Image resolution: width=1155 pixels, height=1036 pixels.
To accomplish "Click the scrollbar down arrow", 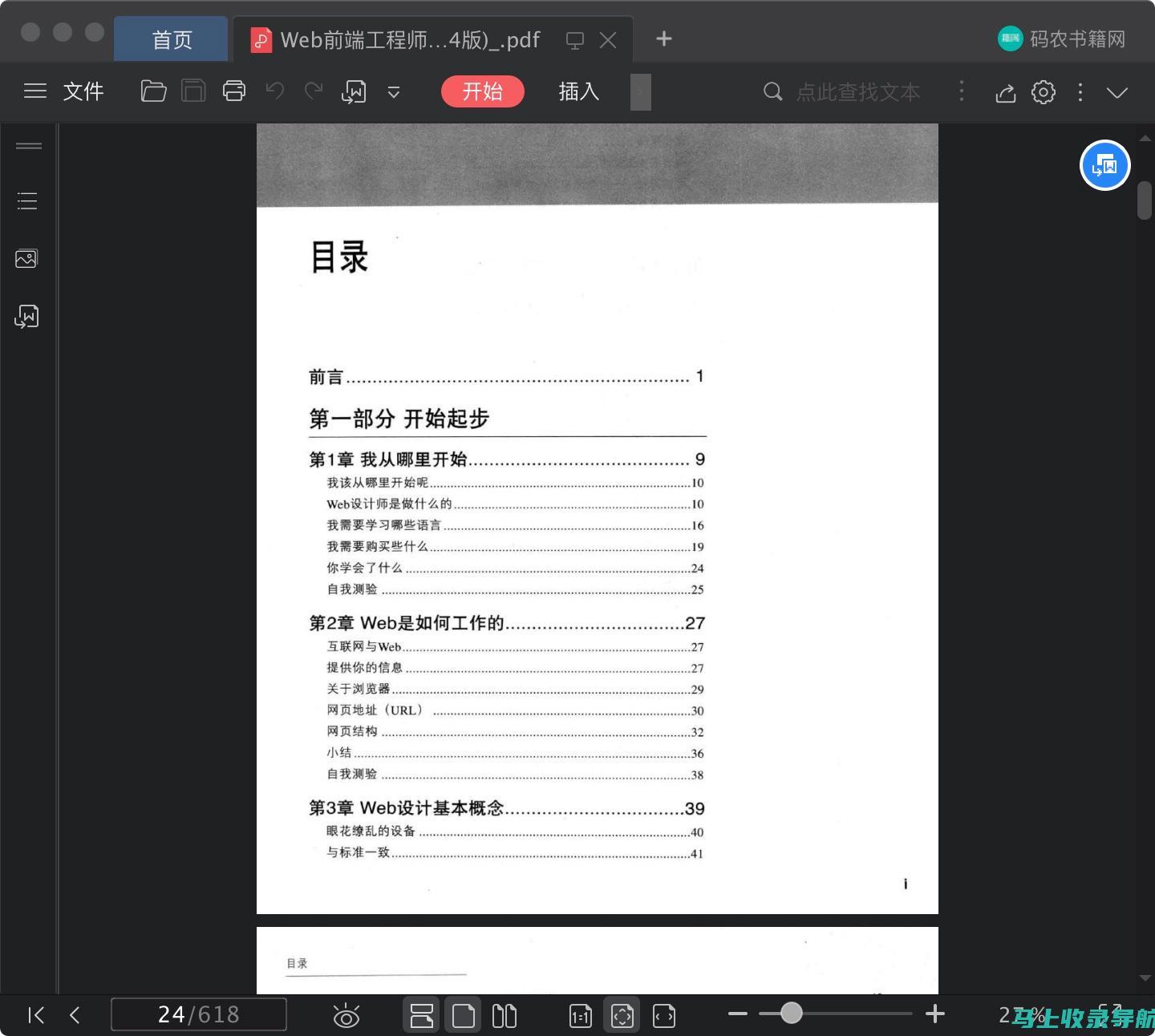I will point(1145,977).
